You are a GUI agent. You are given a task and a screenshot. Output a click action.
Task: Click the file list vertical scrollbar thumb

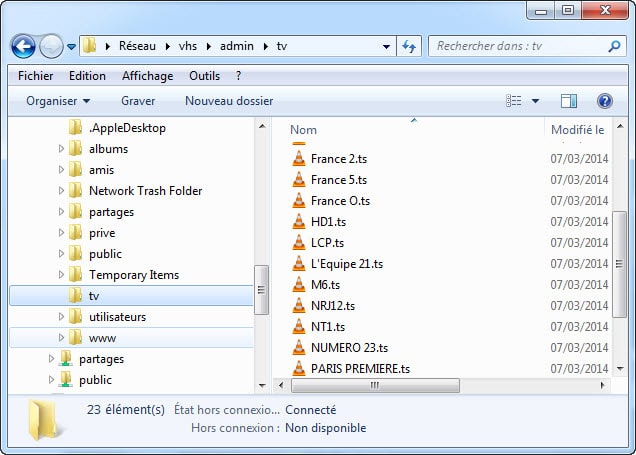click(x=619, y=264)
